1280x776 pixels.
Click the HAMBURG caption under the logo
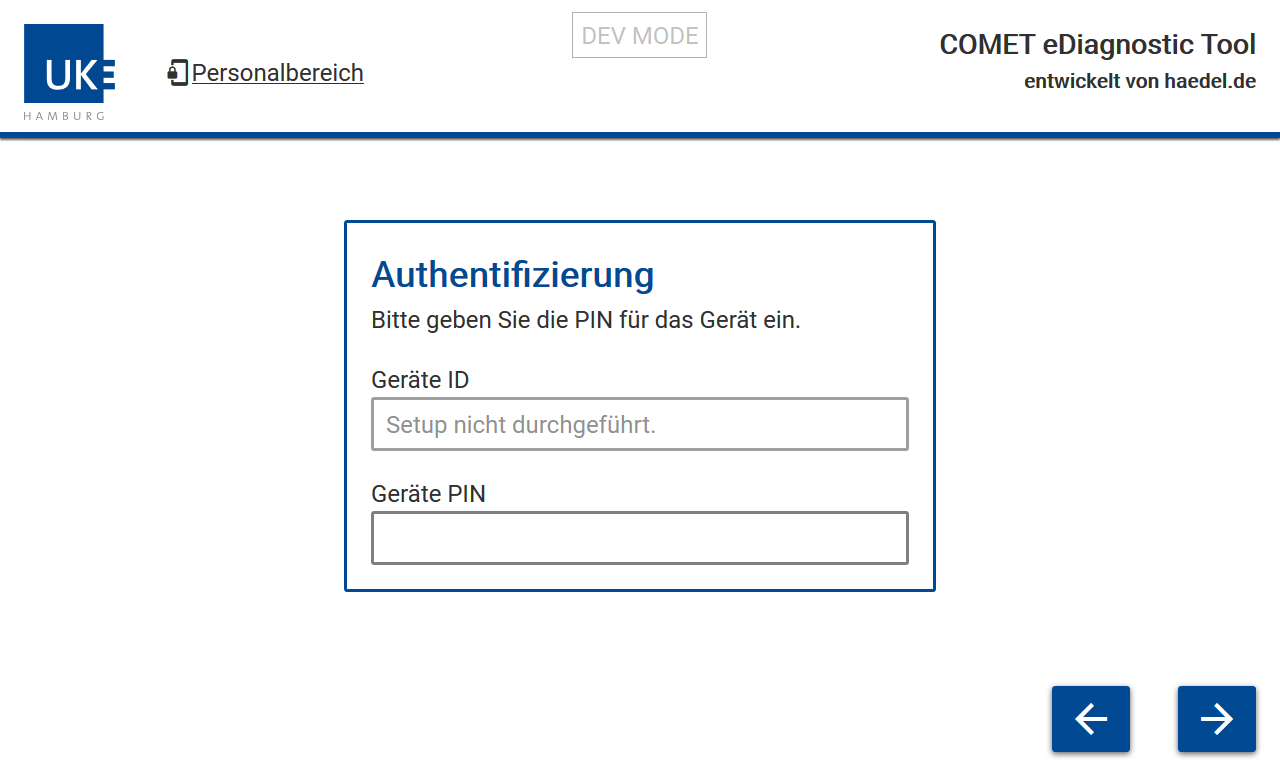click(x=65, y=116)
